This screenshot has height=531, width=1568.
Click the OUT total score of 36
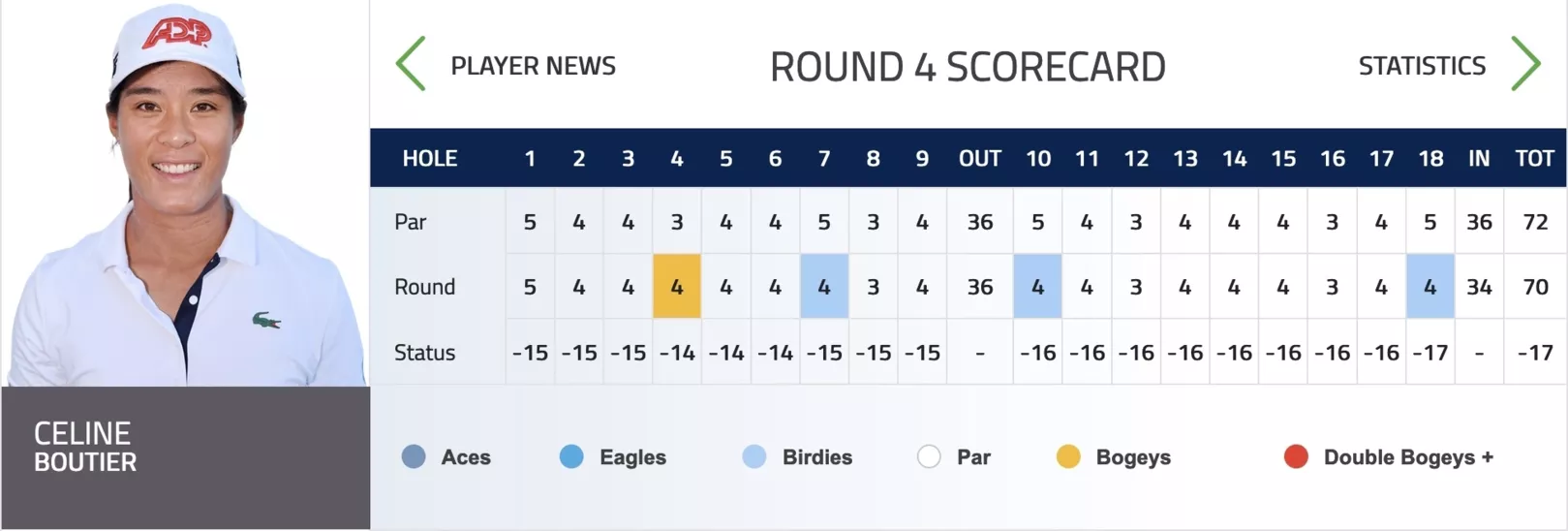pos(979,287)
